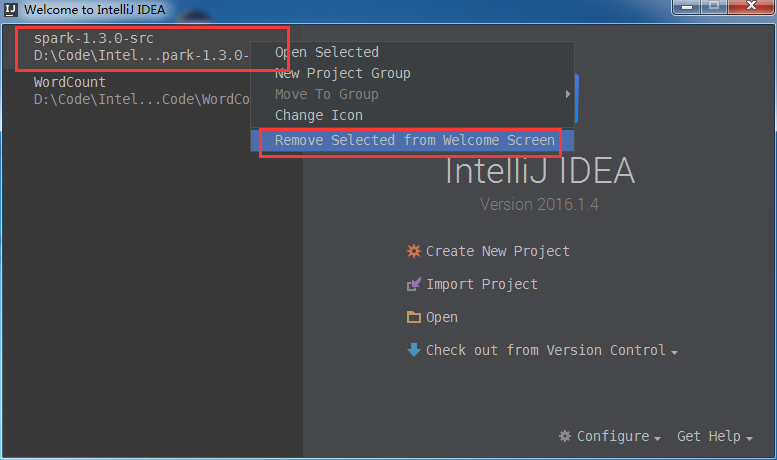The width and height of the screenshot is (777, 460).
Task: Open the Get Help dropdown arrow
Action: click(x=749, y=439)
